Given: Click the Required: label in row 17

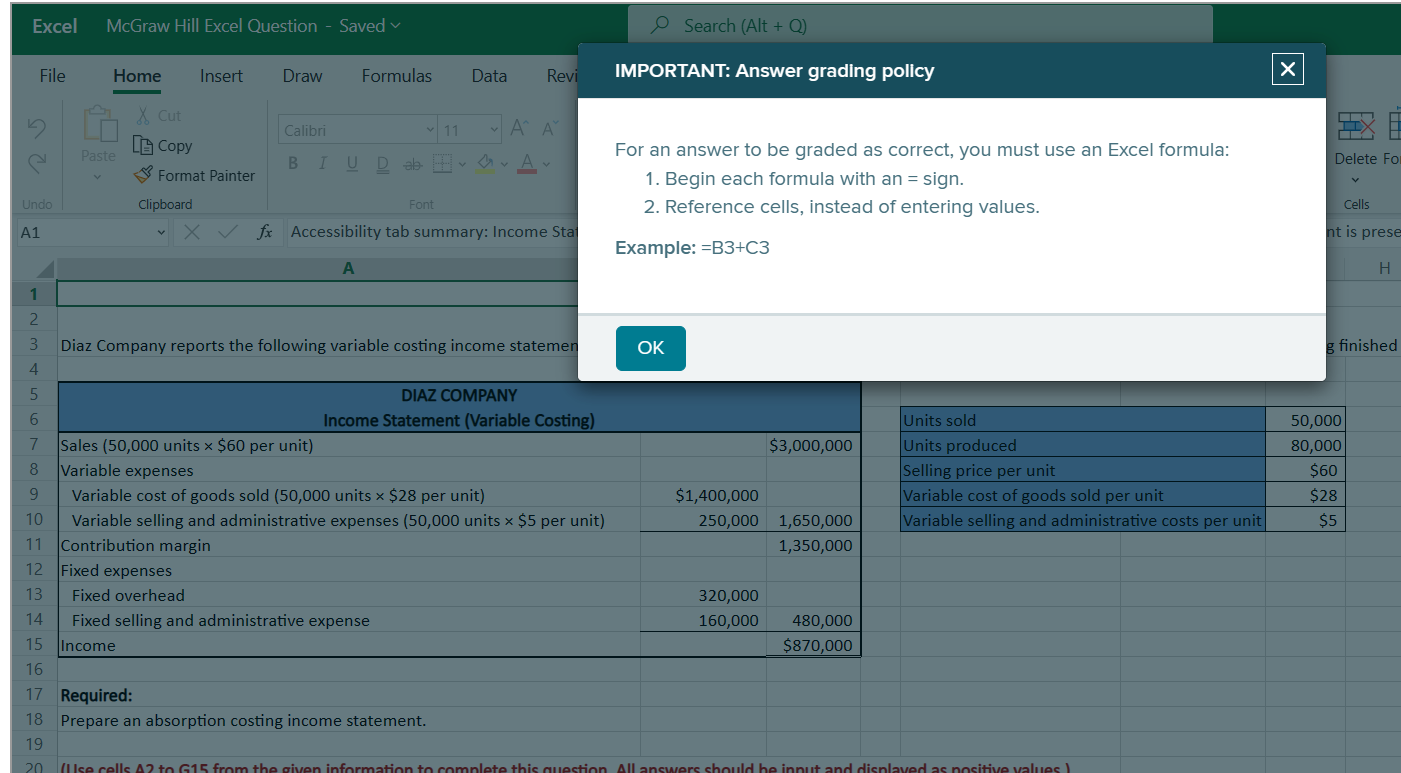Looking at the screenshot, I should tap(96, 695).
